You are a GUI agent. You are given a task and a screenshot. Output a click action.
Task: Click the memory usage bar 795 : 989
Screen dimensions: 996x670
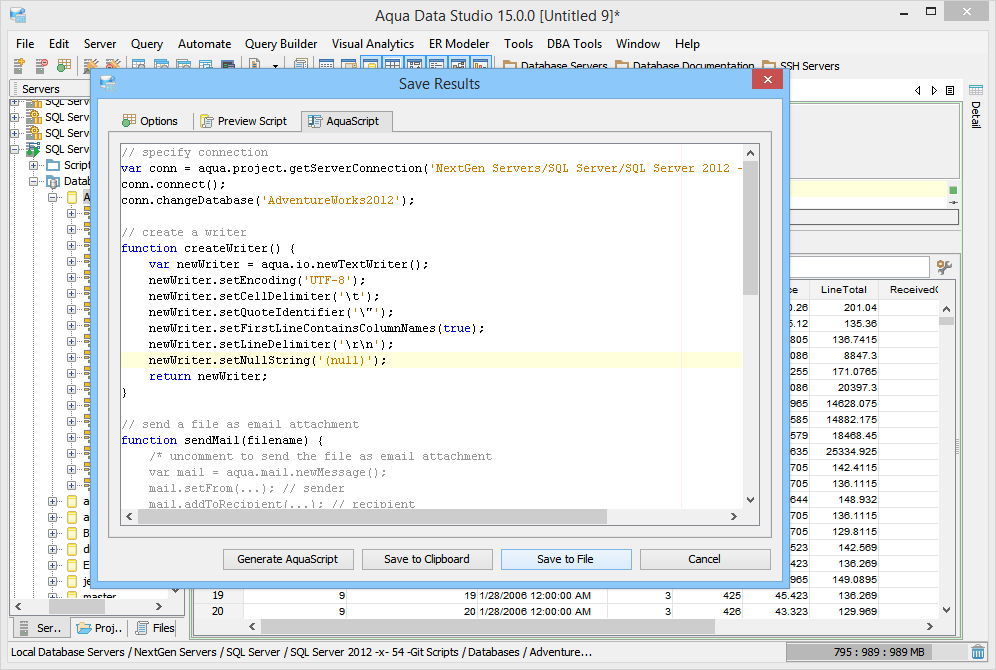878,652
